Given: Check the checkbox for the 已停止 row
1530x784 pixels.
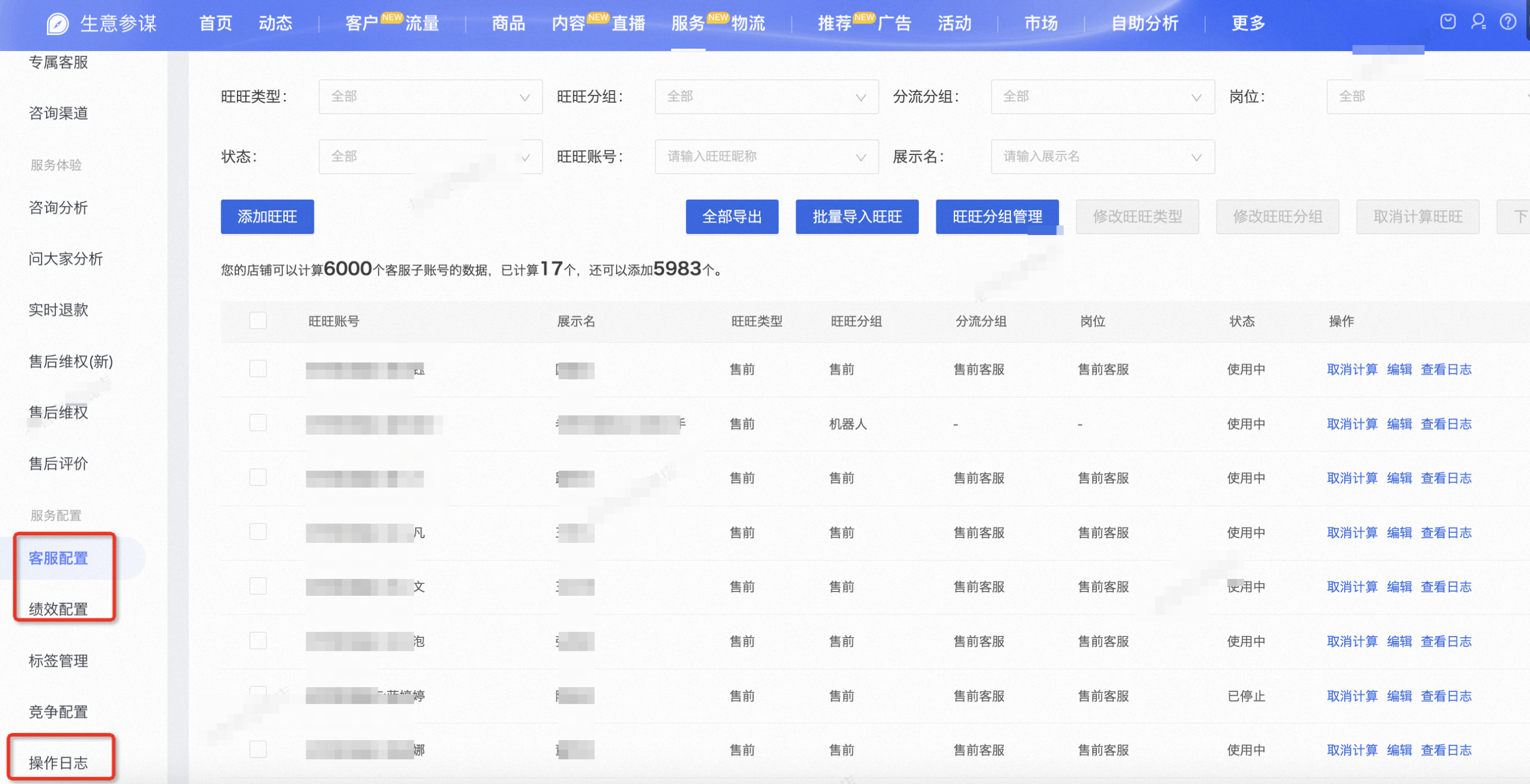Looking at the screenshot, I should click(258, 694).
